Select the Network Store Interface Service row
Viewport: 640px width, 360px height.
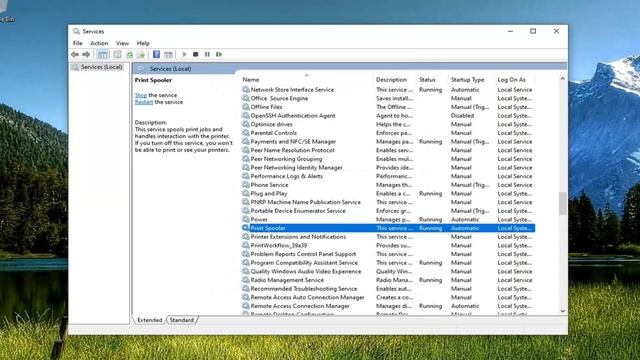click(x=388, y=89)
